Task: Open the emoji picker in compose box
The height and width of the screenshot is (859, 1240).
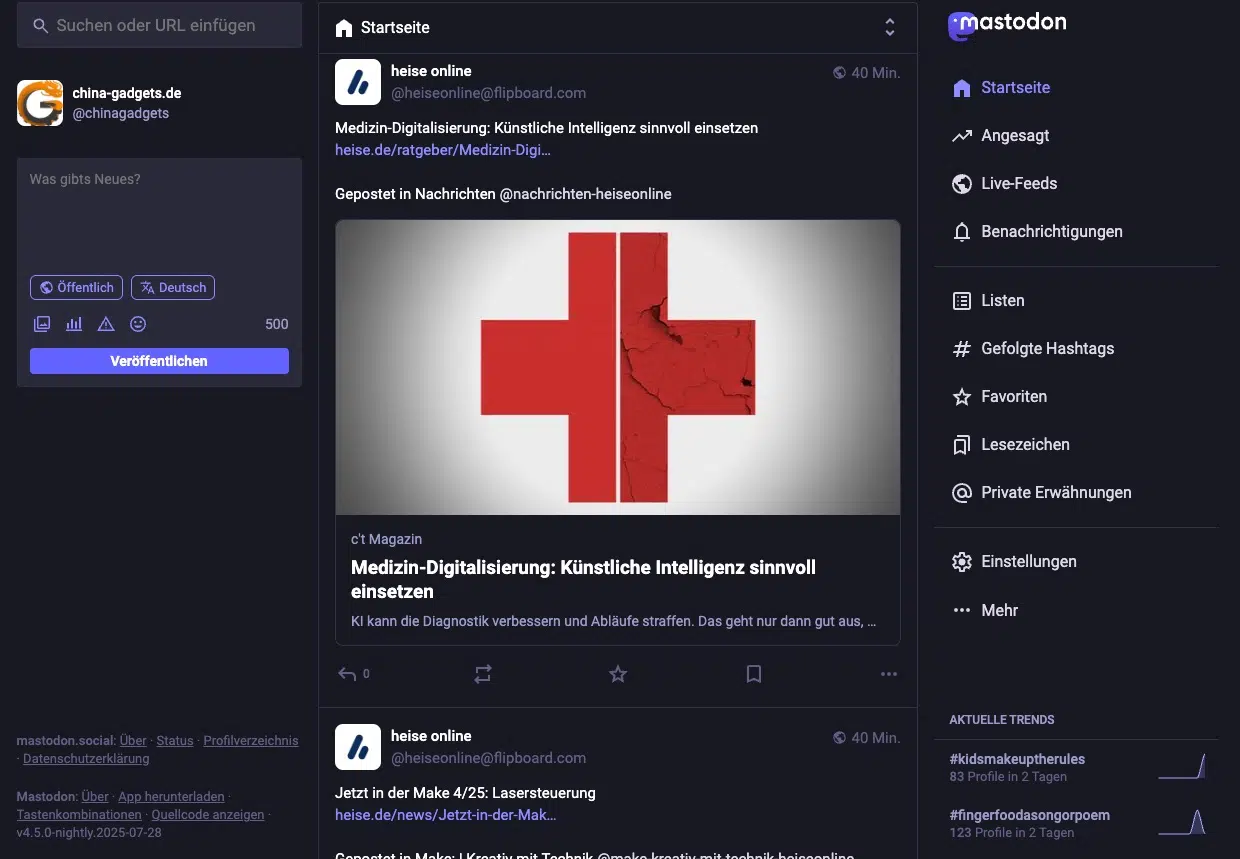Action: (138, 324)
